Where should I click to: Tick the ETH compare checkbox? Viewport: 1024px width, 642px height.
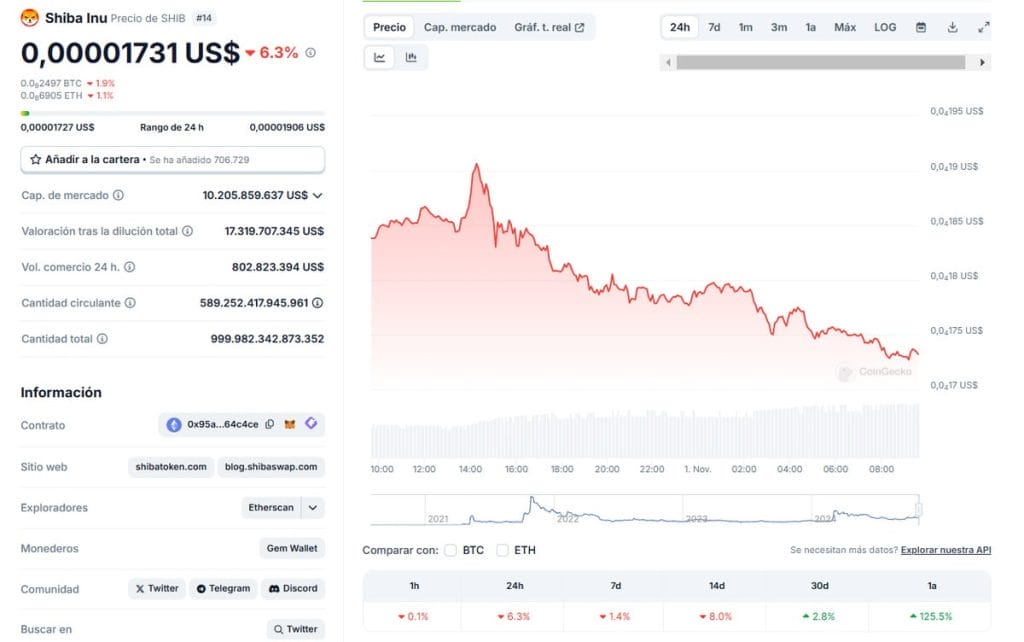click(502, 551)
